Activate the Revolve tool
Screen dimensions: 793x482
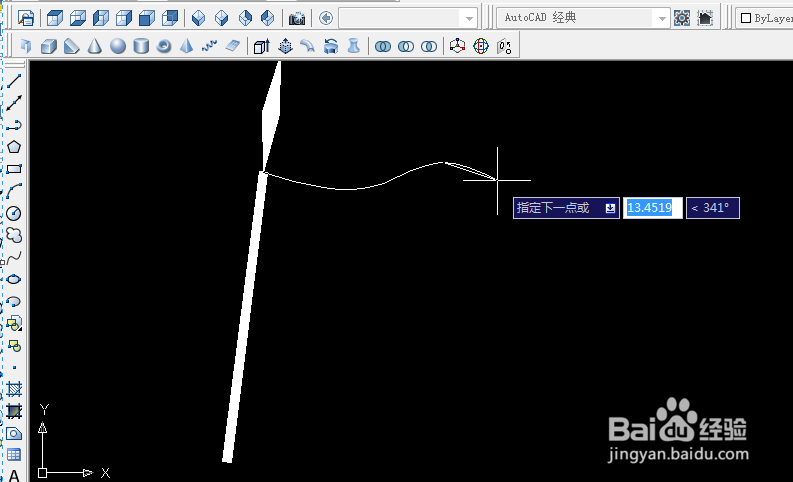(x=331, y=47)
